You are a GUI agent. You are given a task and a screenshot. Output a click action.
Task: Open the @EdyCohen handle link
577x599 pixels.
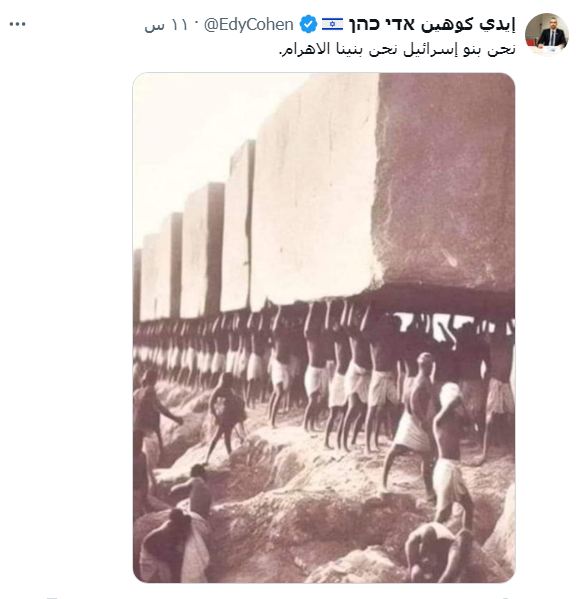(x=248, y=24)
